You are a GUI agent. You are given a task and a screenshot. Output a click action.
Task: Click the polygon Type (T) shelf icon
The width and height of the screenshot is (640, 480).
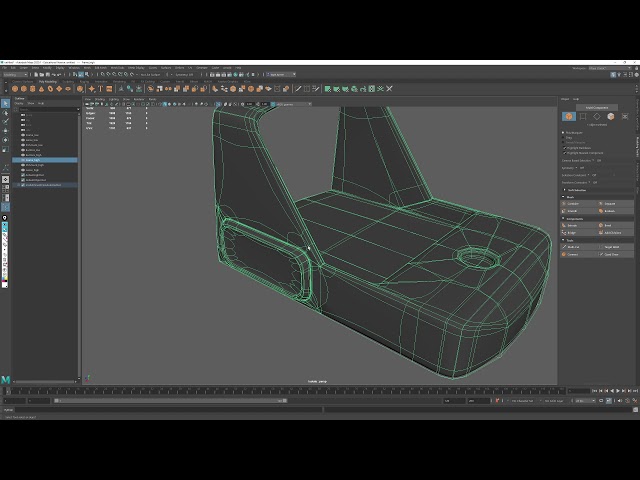click(100, 89)
